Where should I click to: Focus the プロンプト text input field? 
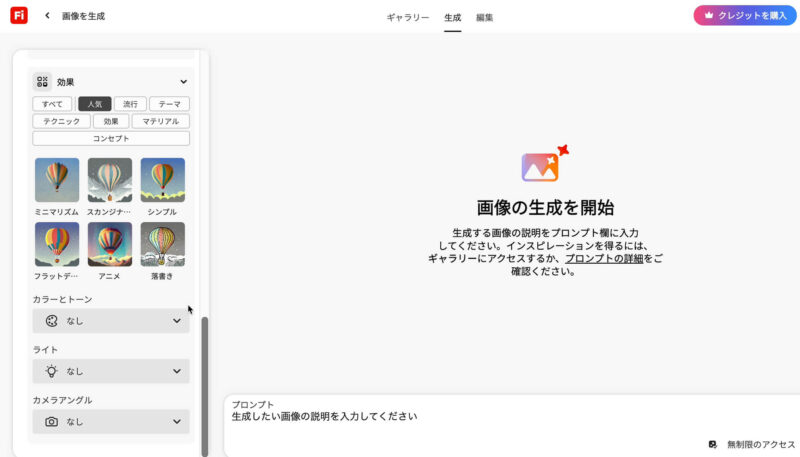click(512, 426)
